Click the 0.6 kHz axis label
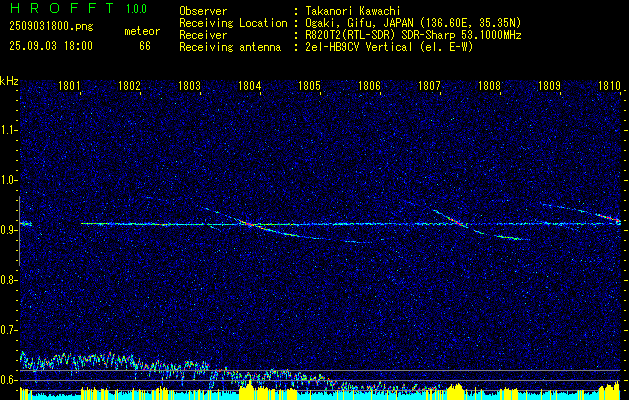 tap(8, 380)
